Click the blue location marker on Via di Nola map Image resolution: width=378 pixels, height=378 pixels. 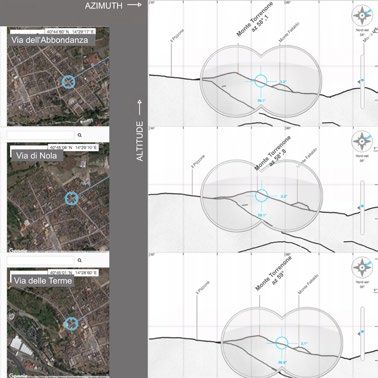point(71,198)
